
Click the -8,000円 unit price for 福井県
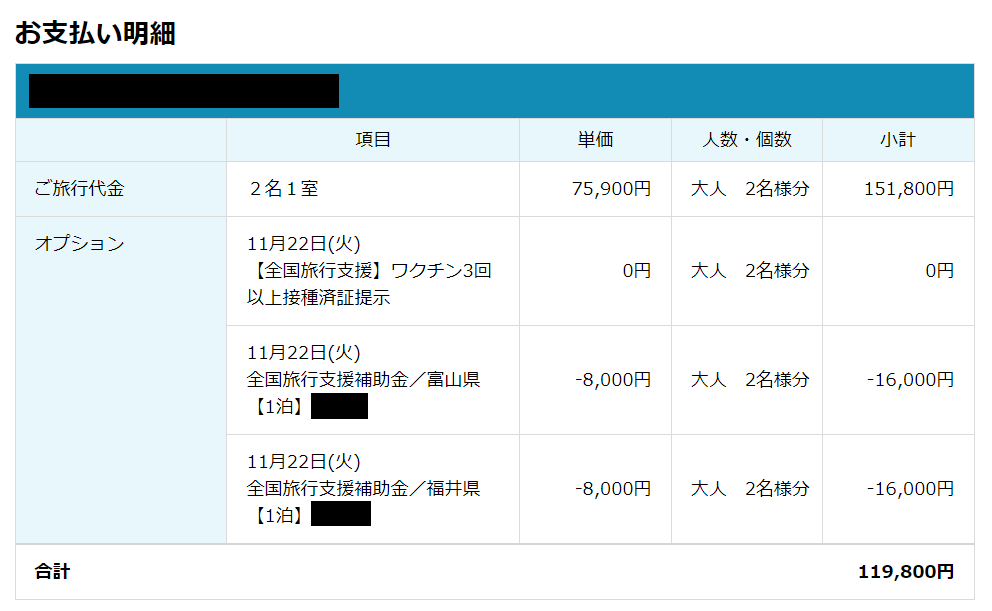(613, 489)
